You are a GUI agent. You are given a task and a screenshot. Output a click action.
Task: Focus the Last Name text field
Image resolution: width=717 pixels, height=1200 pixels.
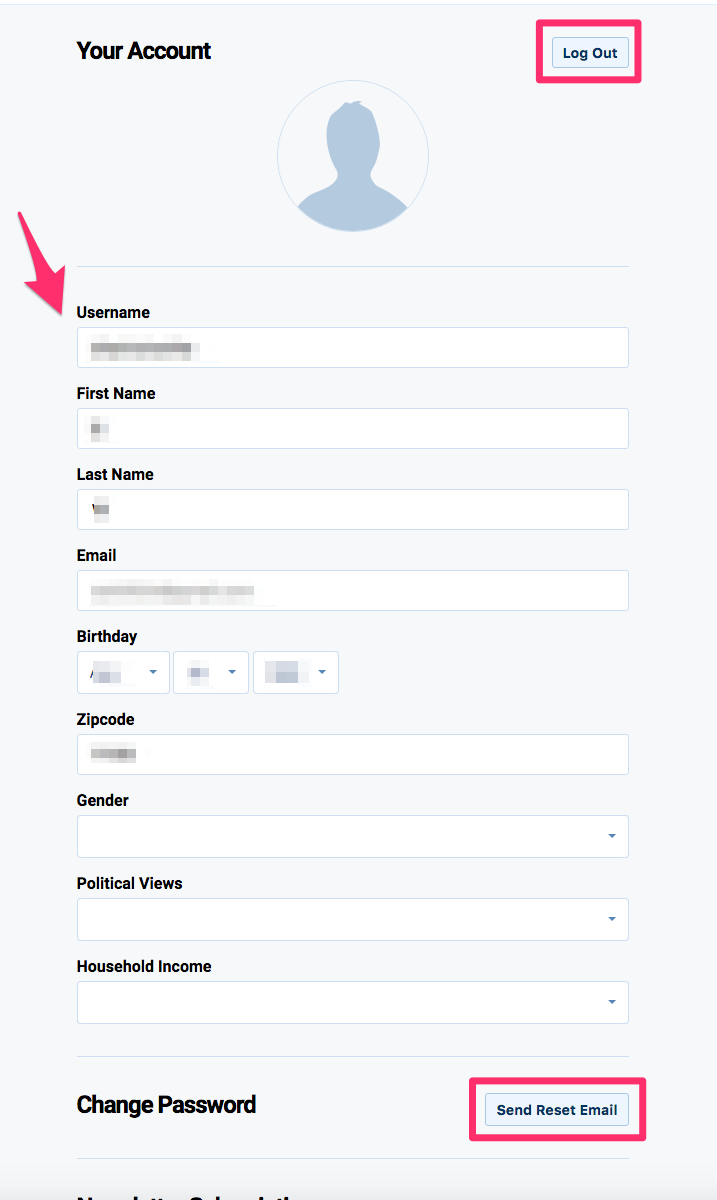(x=353, y=510)
